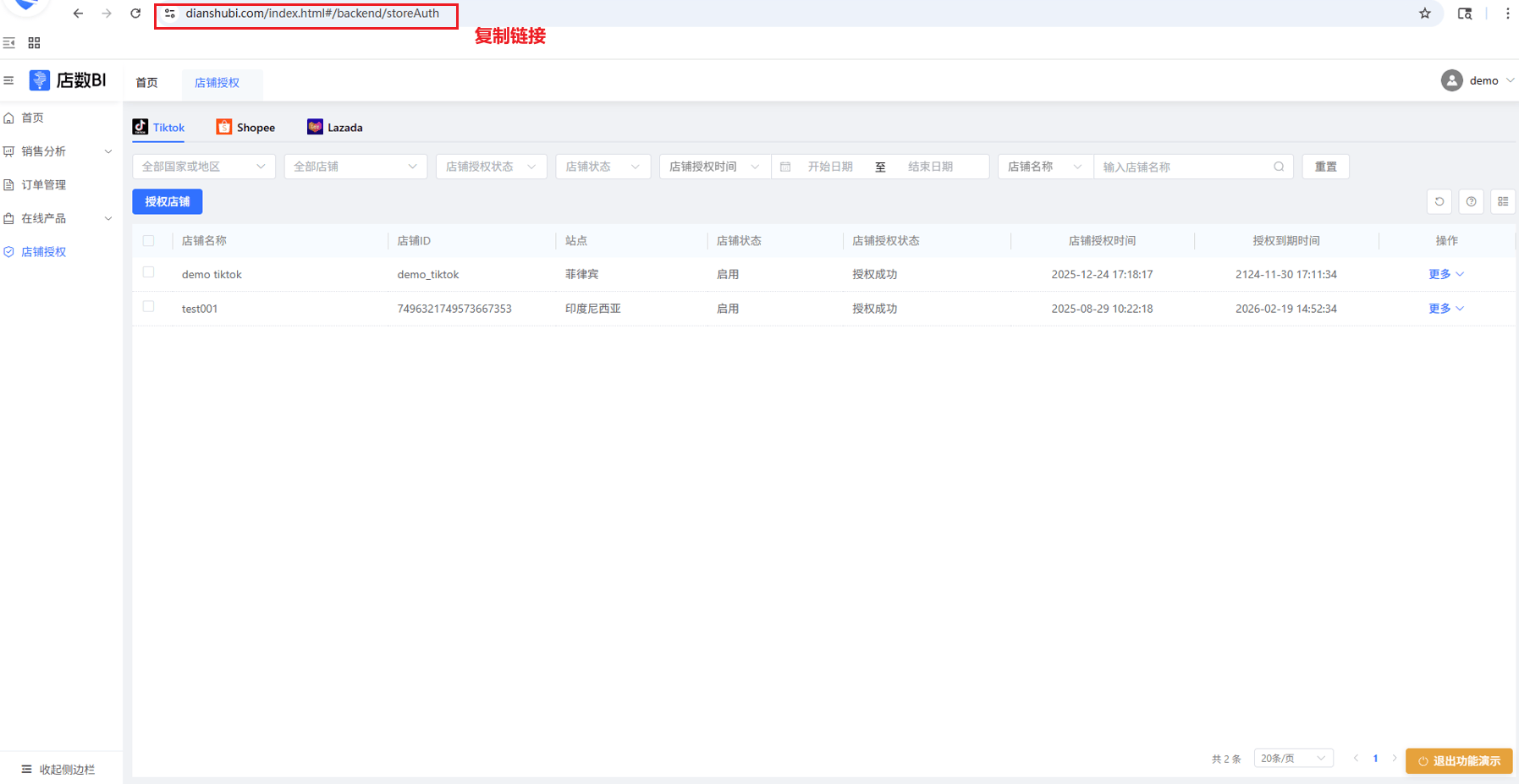The image size is (1519, 784).
Task: Click the store name search magnifier icon
Action: pyautogui.click(x=1279, y=167)
